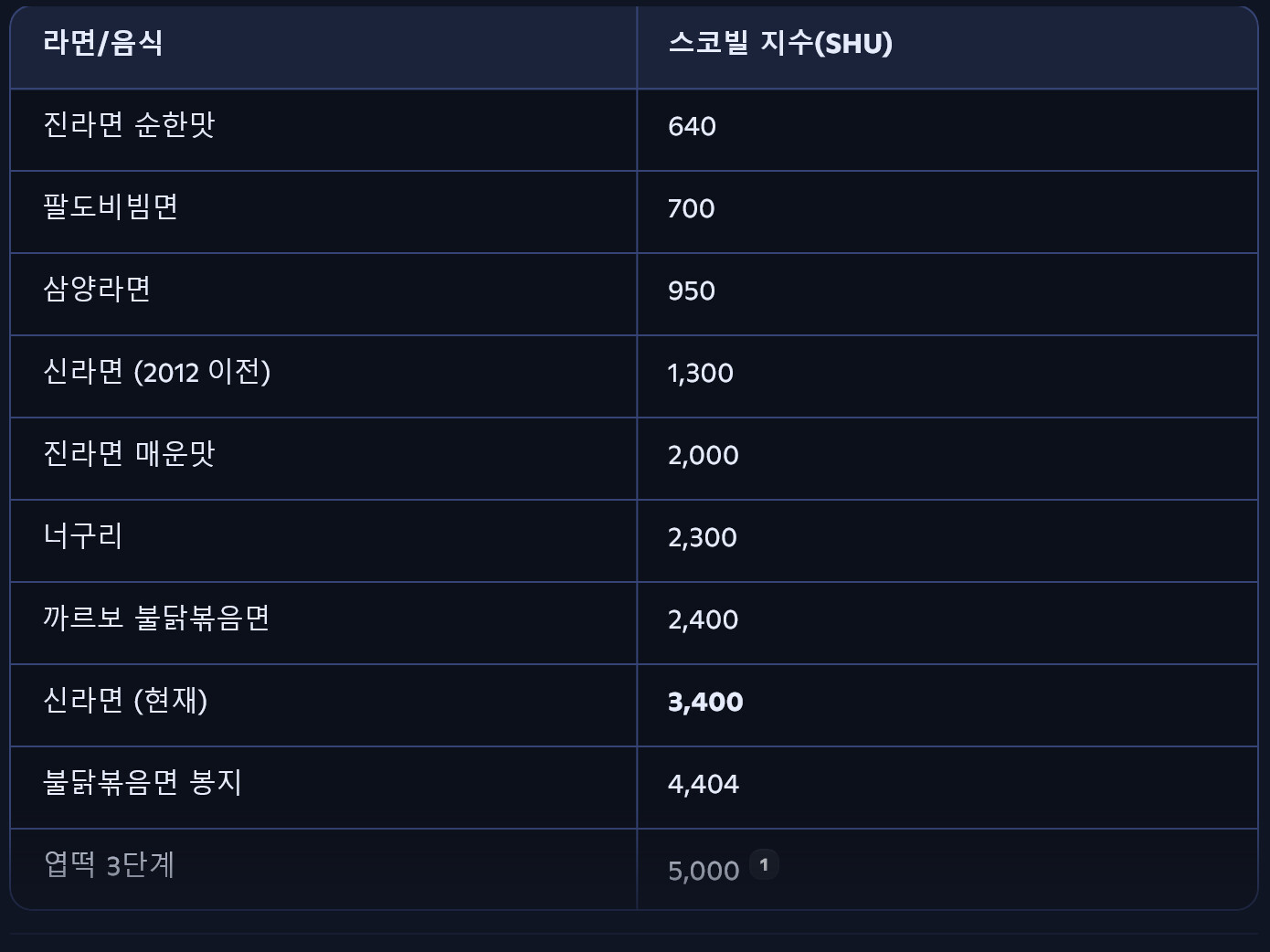Image resolution: width=1270 pixels, height=952 pixels.
Task: Select the 삼양라면 cell
Action: point(323,294)
